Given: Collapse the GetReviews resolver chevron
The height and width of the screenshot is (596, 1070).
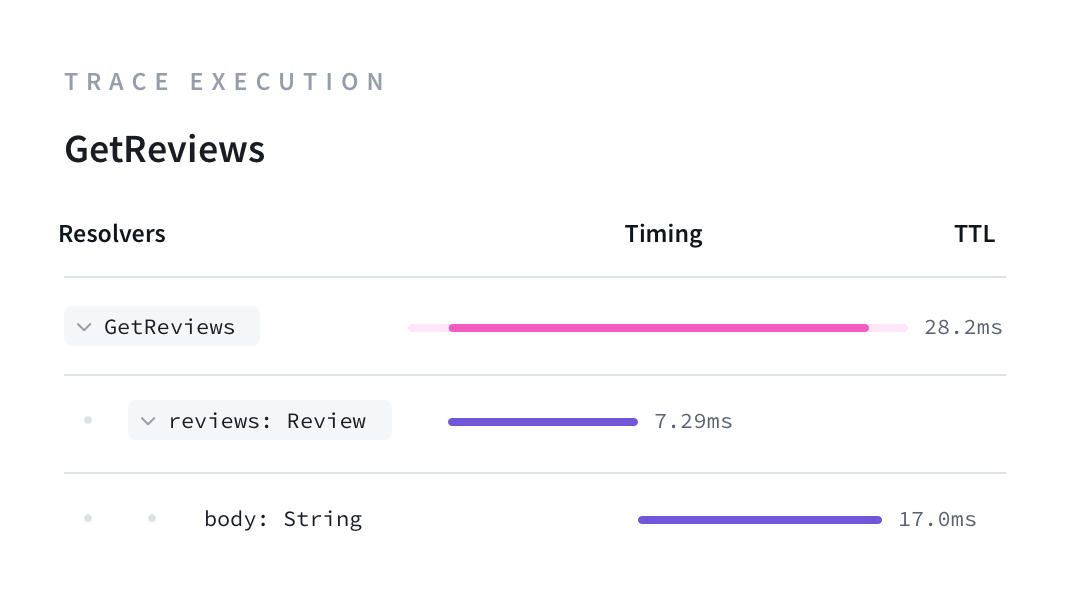Looking at the screenshot, I should click(x=84, y=327).
